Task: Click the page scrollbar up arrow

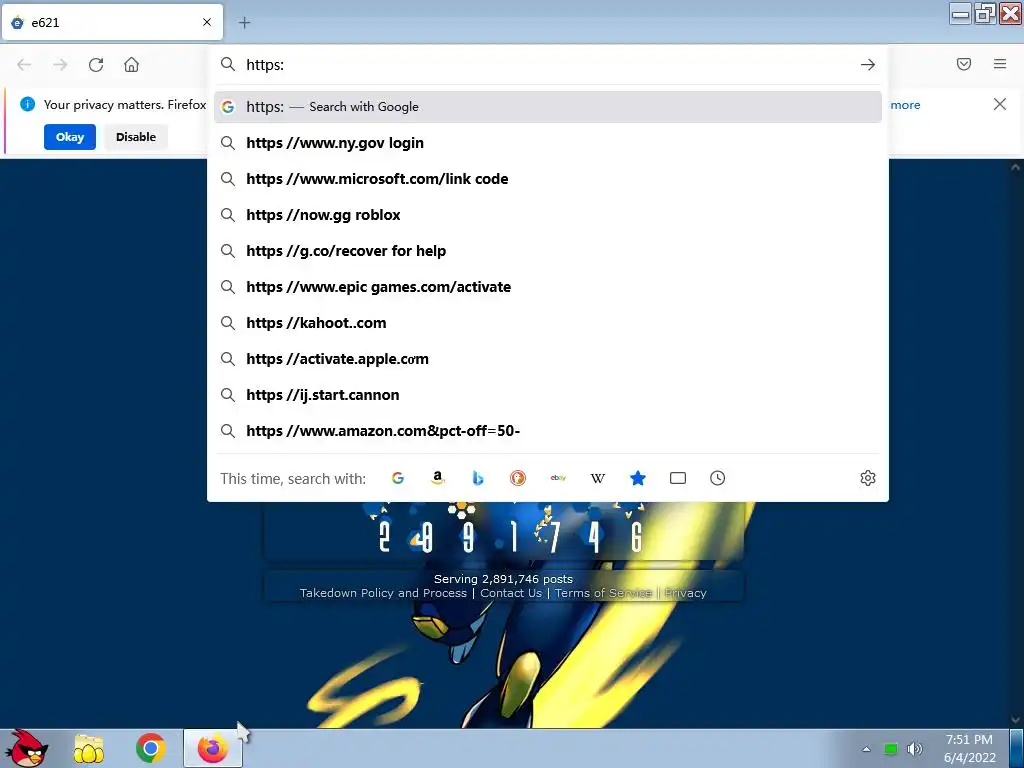Action: point(1016,167)
